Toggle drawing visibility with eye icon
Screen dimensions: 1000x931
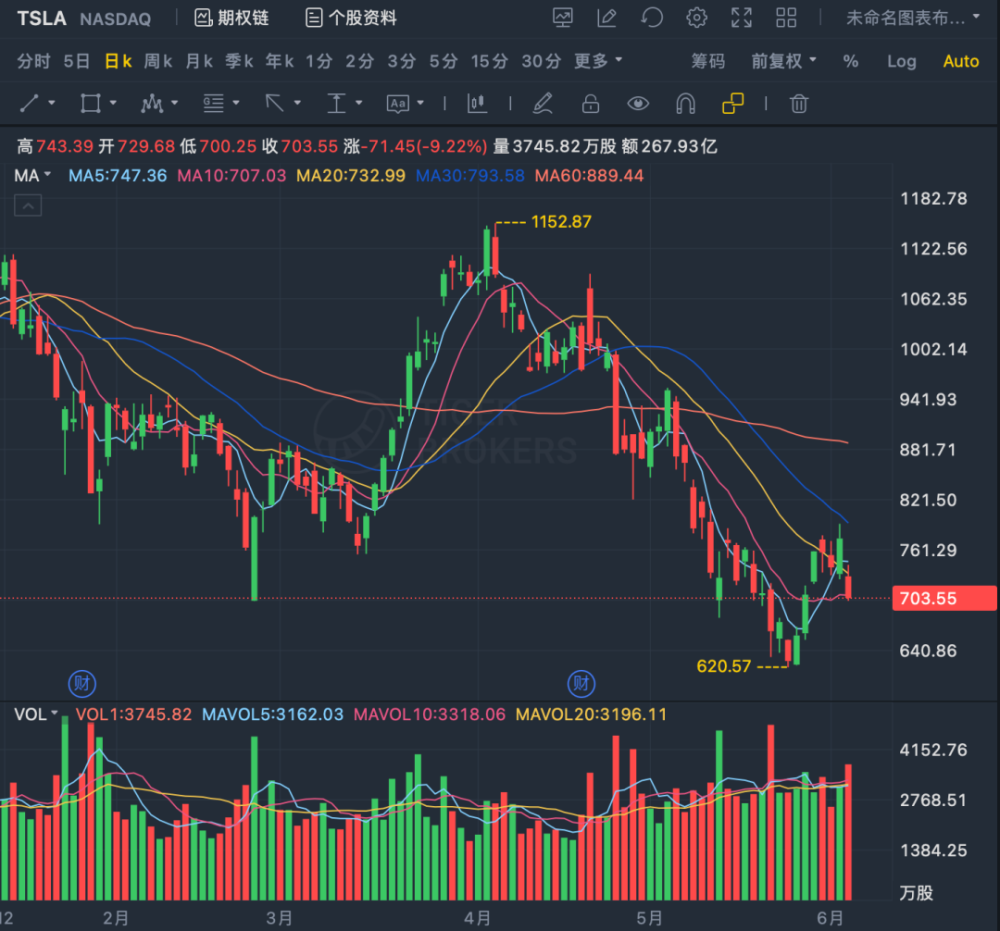pyautogui.click(x=637, y=103)
